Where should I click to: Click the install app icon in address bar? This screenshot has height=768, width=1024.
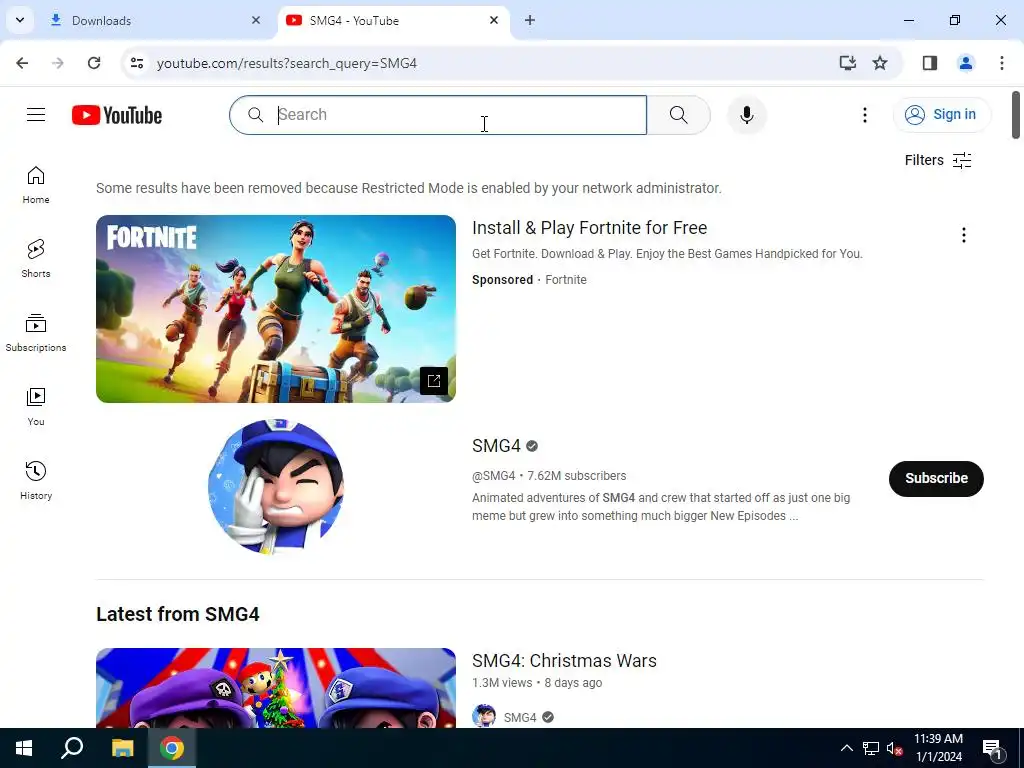pyautogui.click(x=847, y=63)
